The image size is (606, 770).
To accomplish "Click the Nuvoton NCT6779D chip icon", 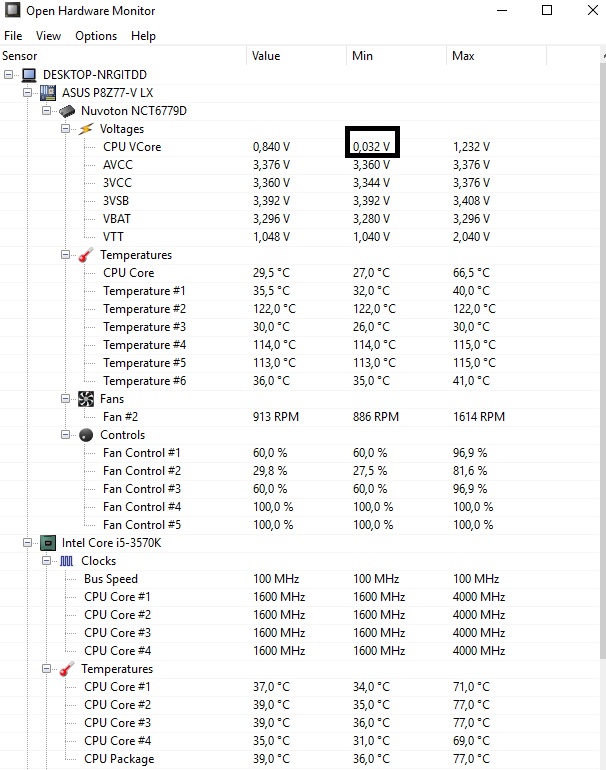I will point(66,111).
